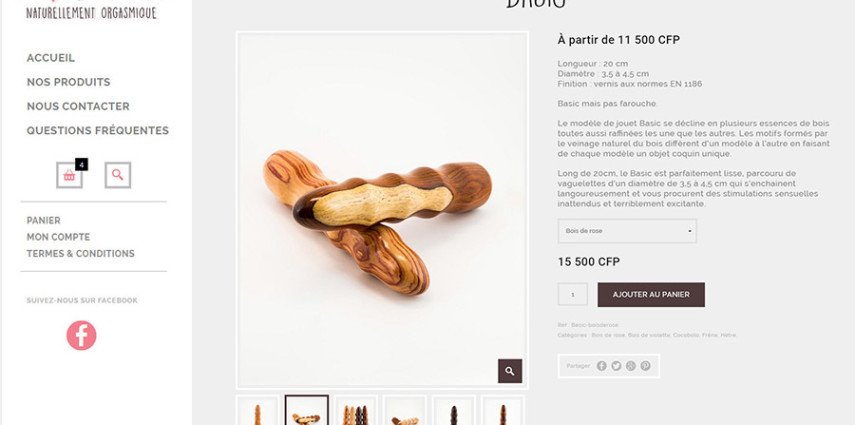
Task: Select the currently highlighted second product thumbnail
Action: click(306, 410)
